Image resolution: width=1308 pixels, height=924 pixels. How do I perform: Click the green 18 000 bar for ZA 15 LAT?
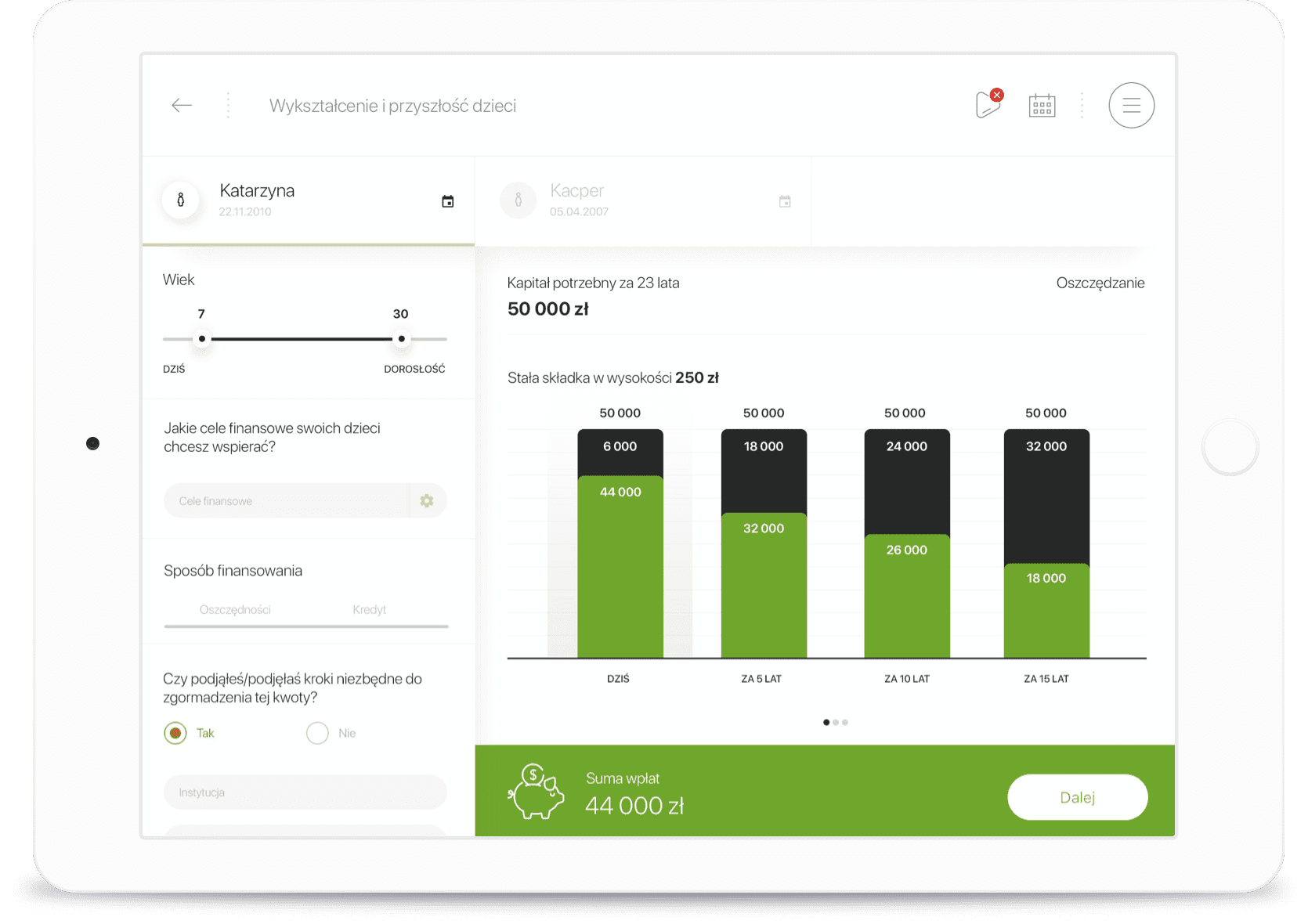tap(1046, 611)
